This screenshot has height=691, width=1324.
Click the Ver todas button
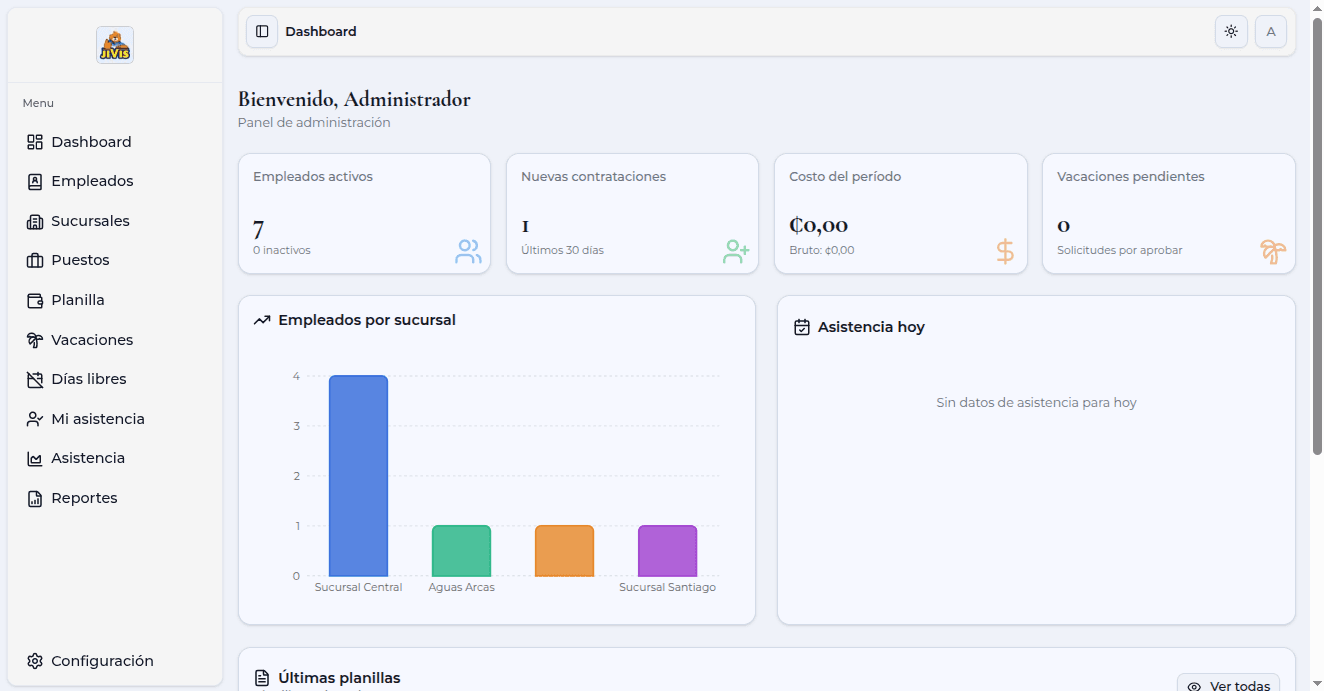1228,684
